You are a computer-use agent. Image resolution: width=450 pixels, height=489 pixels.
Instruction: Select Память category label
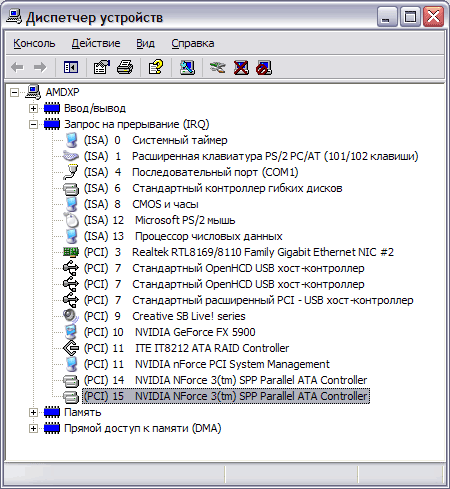click(83, 412)
